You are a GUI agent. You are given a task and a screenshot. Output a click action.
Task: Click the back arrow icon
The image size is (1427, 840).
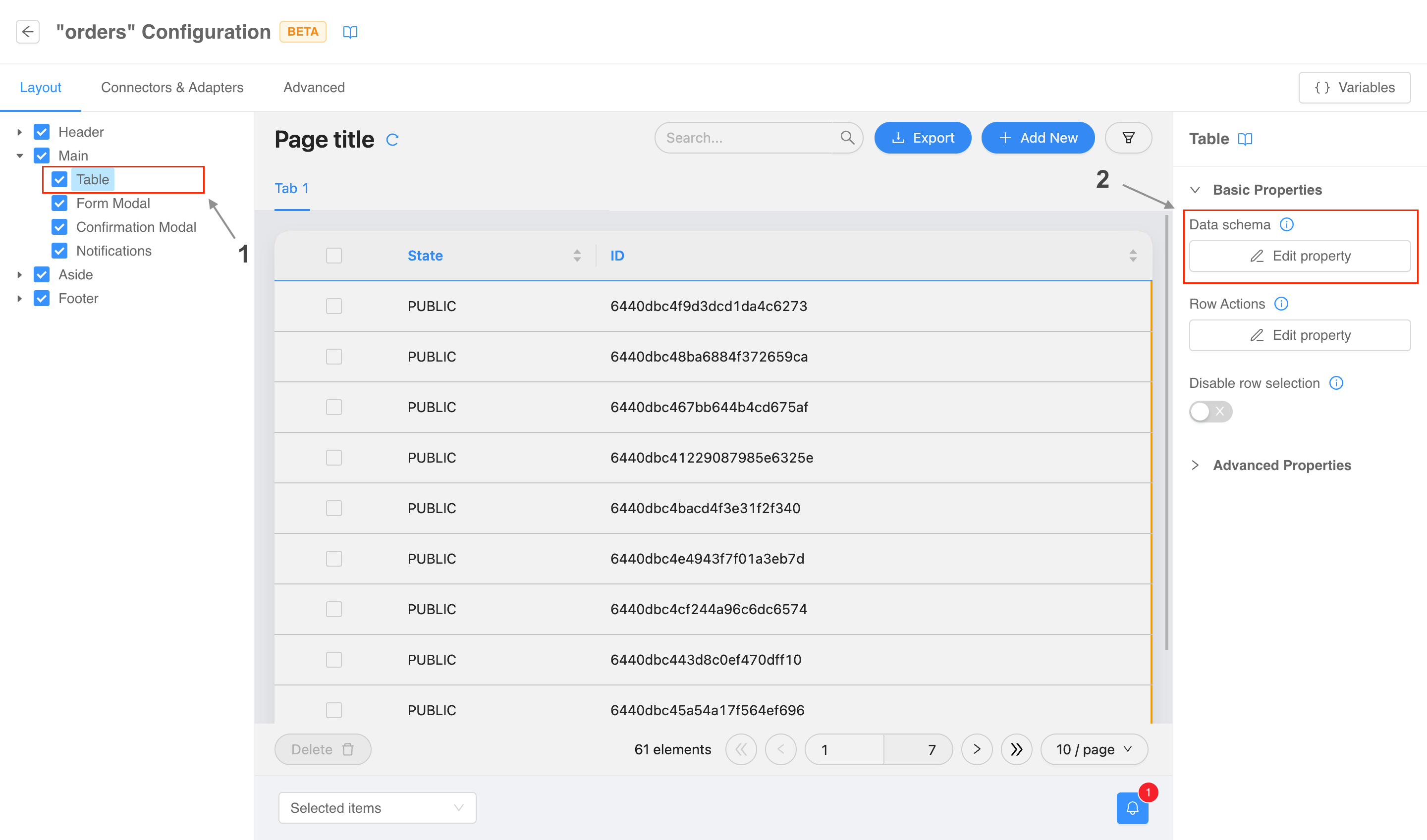click(27, 32)
